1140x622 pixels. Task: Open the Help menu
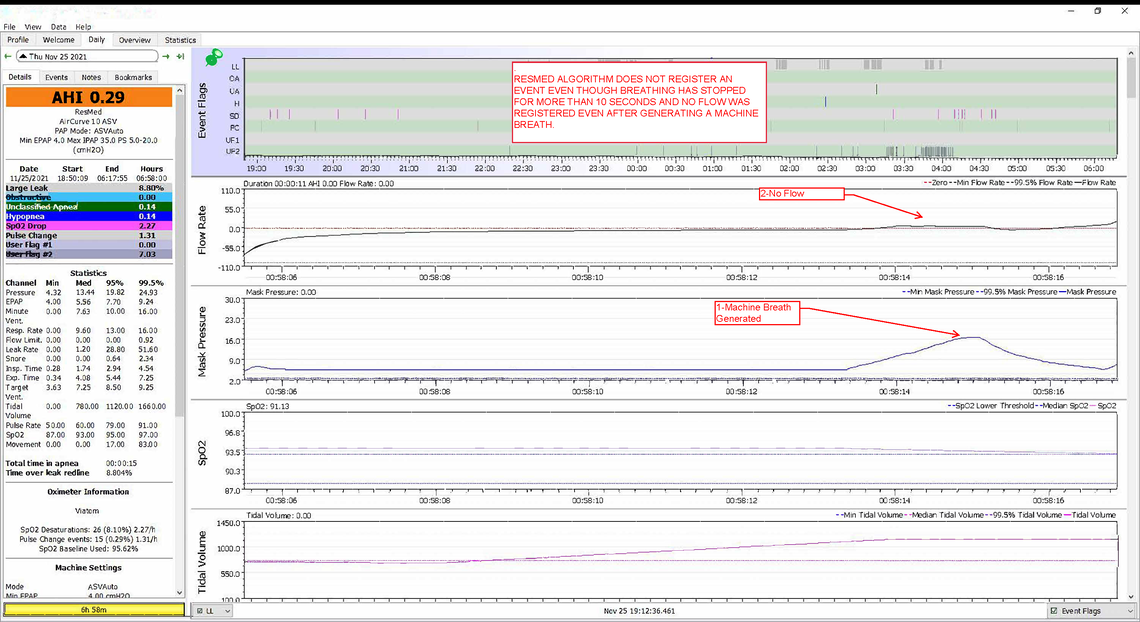click(84, 27)
